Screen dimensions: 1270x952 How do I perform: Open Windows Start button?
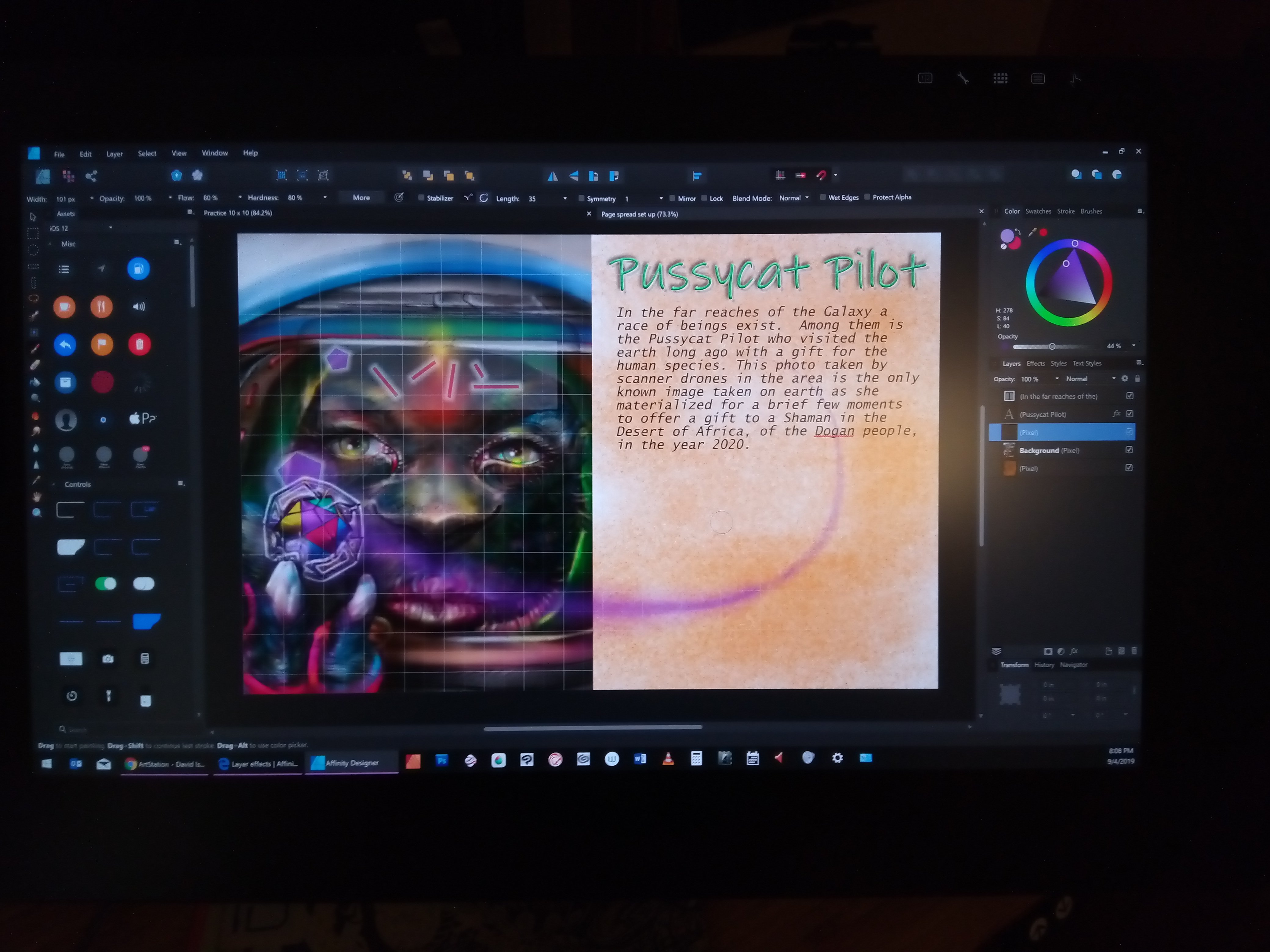47,763
